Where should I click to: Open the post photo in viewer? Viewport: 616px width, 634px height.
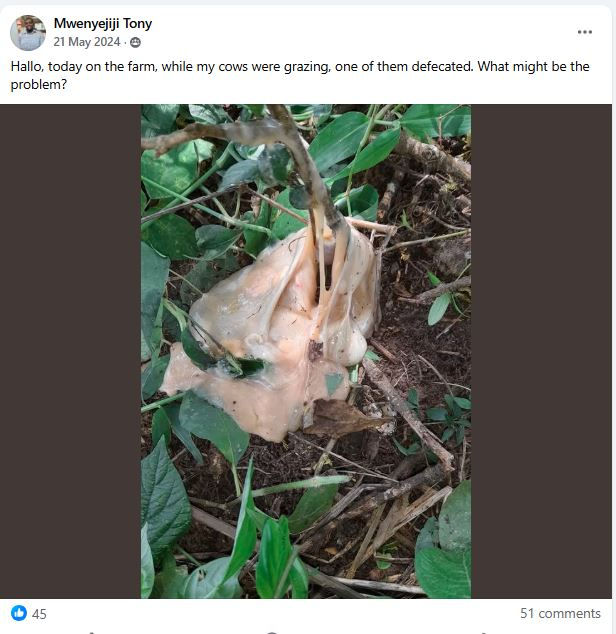pos(305,350)
